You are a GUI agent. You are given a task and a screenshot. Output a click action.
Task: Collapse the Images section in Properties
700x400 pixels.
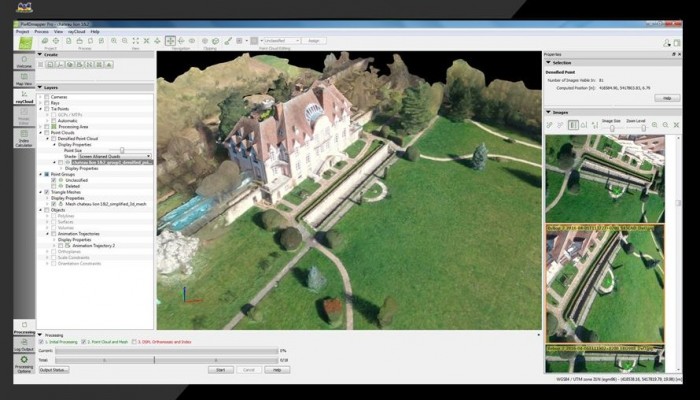click(x=548, y=112)
